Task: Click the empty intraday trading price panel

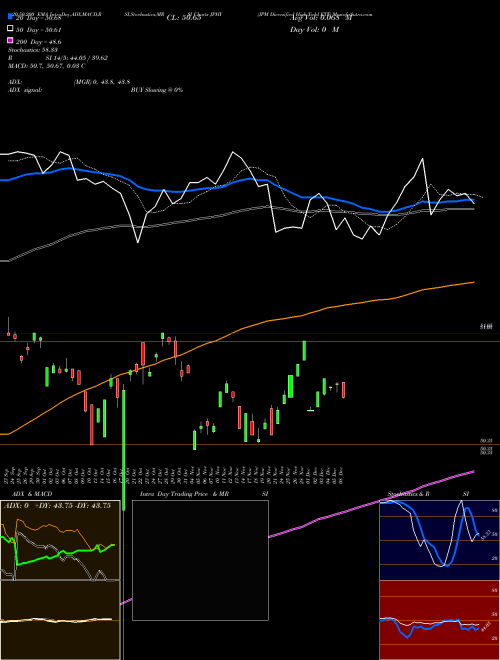Action: point(200,560)
